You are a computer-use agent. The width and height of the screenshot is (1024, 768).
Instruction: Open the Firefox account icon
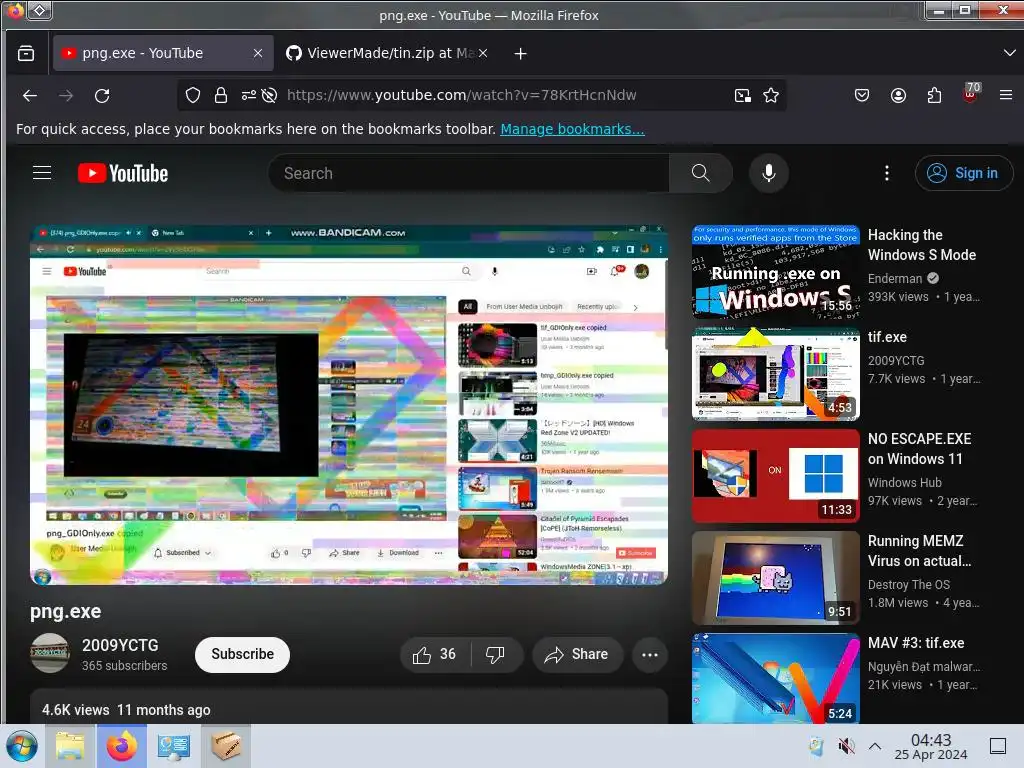pos(899,95)
